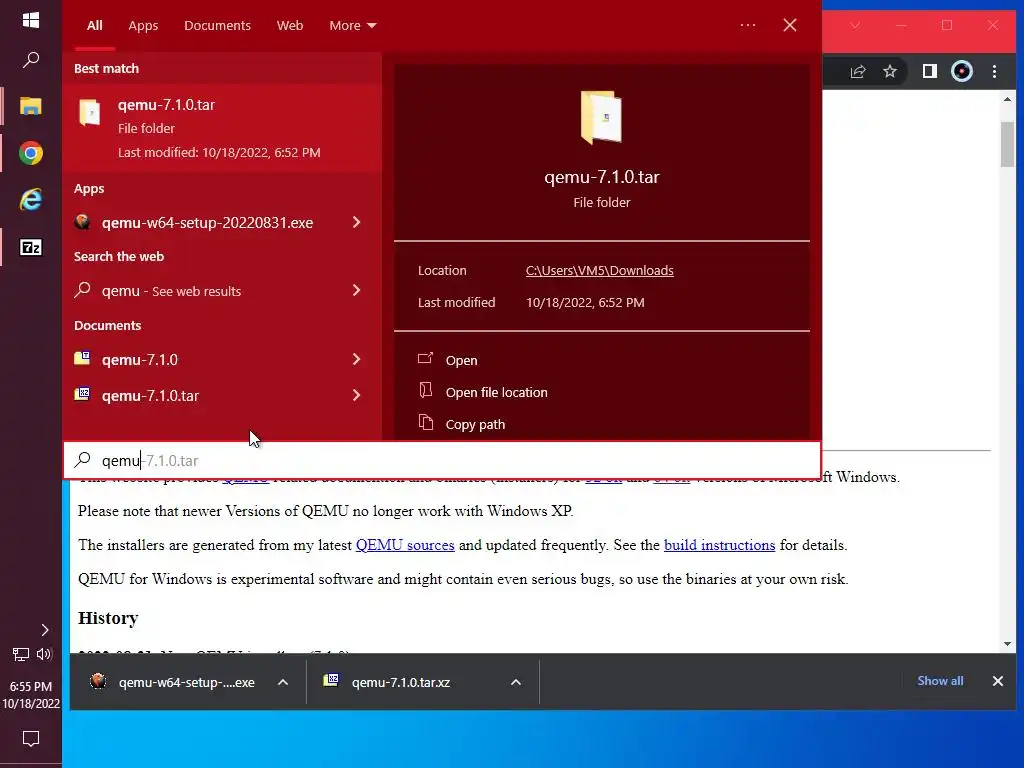Close the search panel with X
The width and height of the screenshot is (1024, 768).
pyautogui.click(x=790, y=25)
